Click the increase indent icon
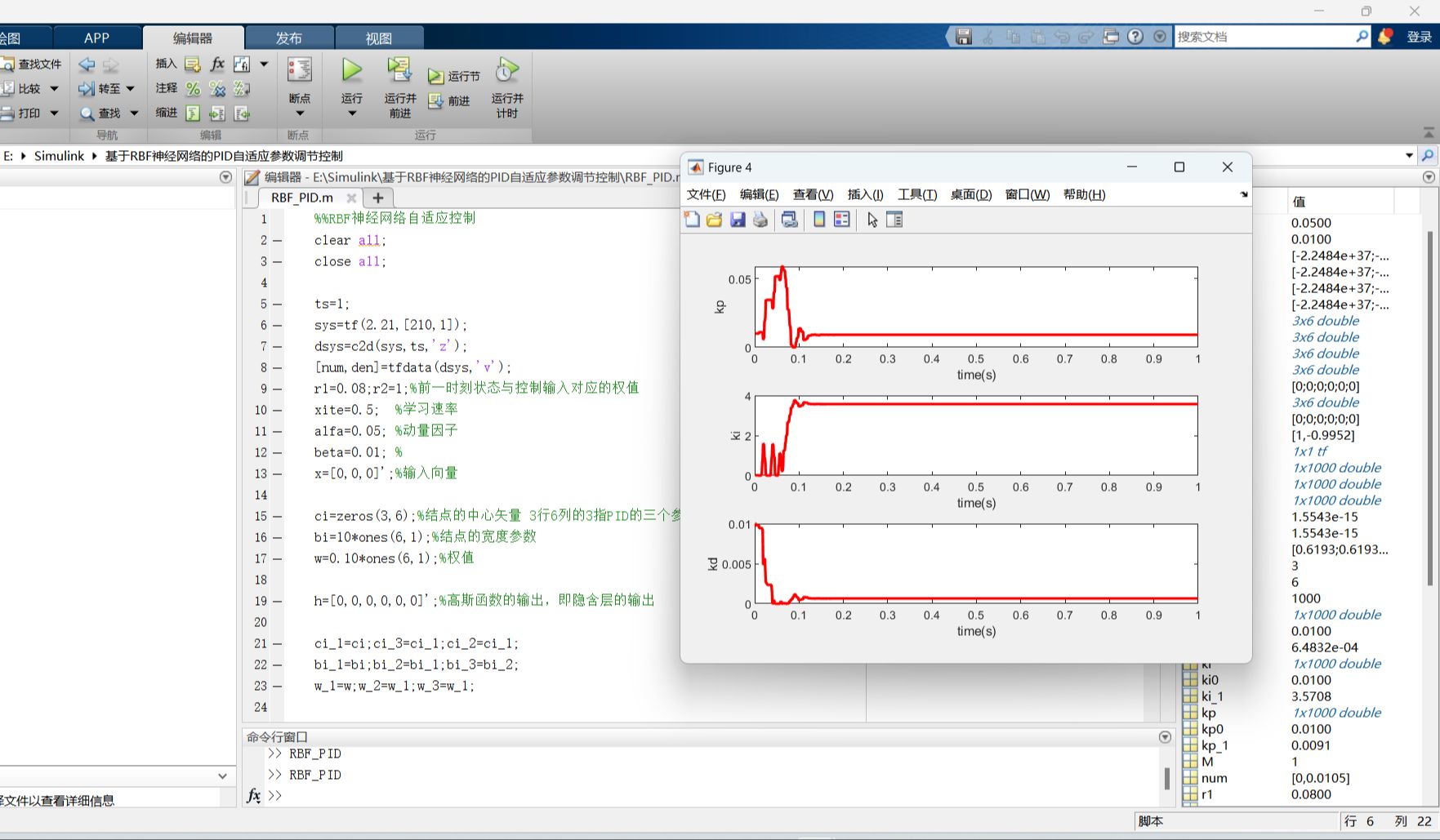The height and width of the screenshot is (840, 1440). point(217,113)
